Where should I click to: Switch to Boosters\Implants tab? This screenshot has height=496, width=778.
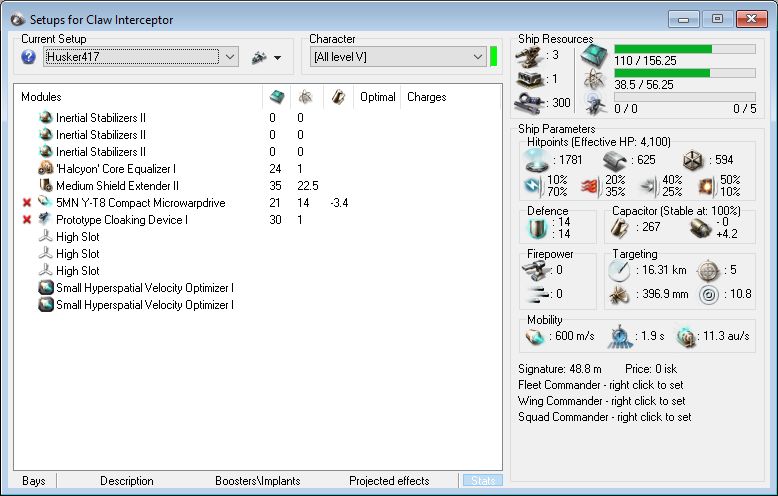[258, 481]
